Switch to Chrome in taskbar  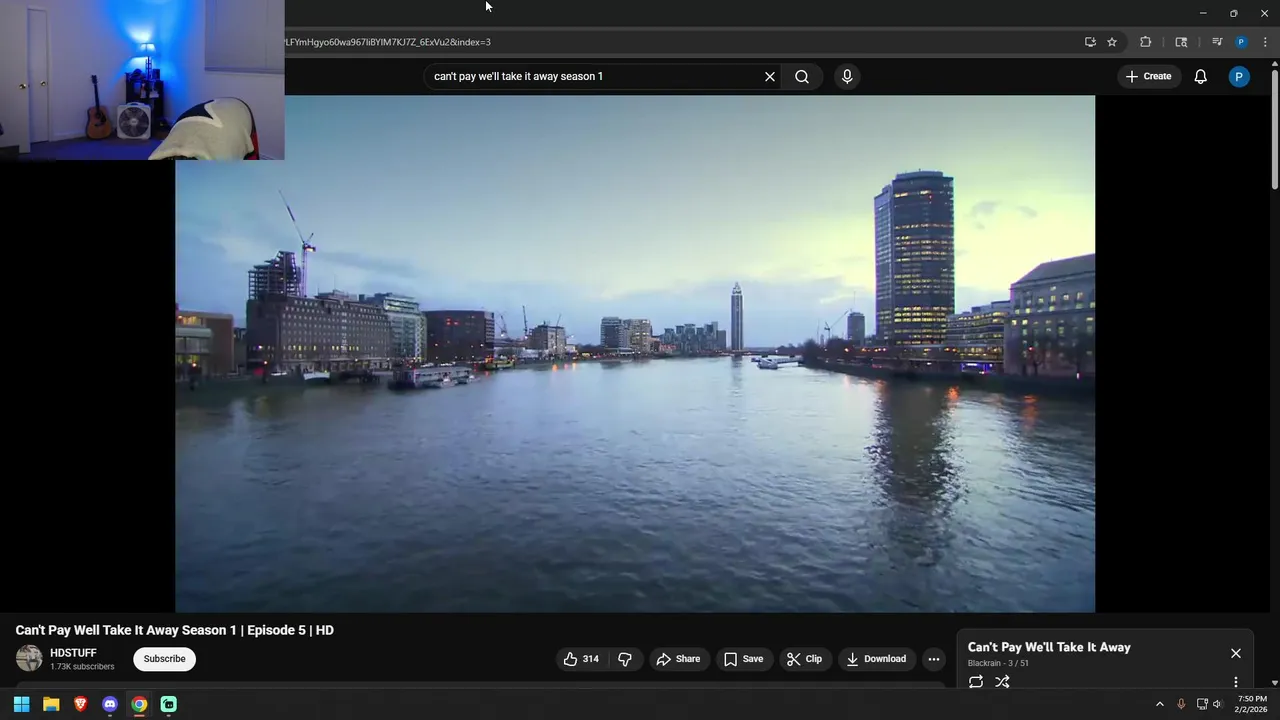[139, 704]
